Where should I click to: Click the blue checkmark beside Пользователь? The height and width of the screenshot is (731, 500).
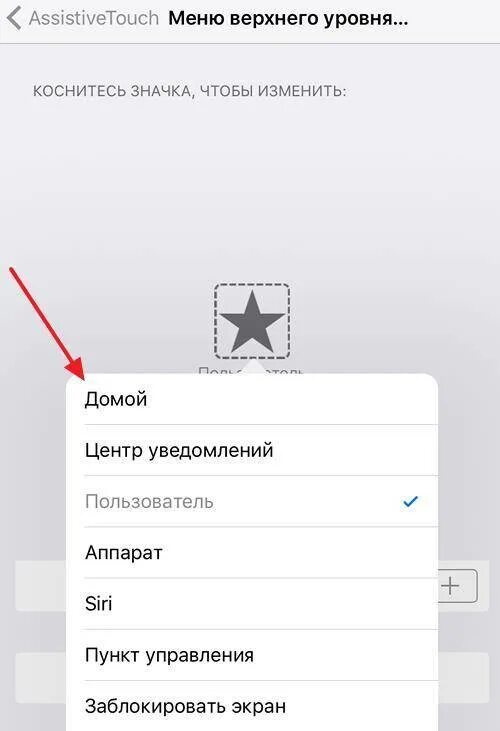click(x=411, y=502)
